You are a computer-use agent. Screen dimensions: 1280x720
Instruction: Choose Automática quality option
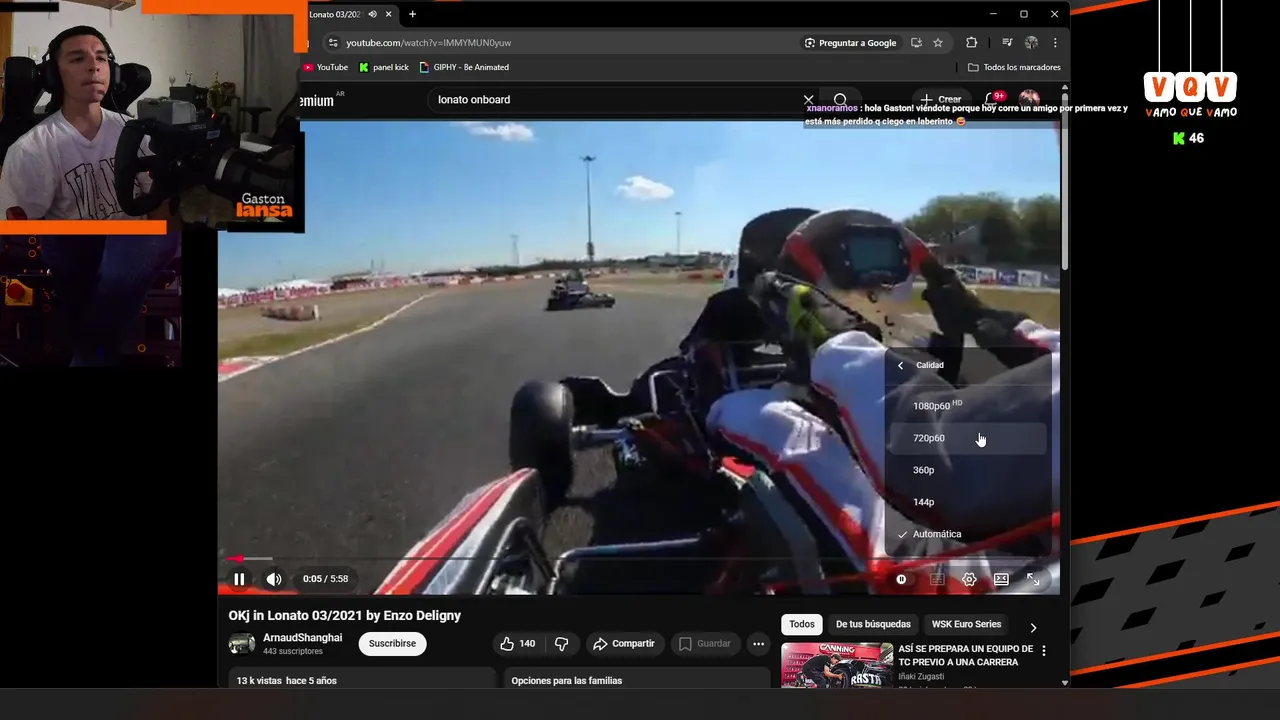(967, 534)
